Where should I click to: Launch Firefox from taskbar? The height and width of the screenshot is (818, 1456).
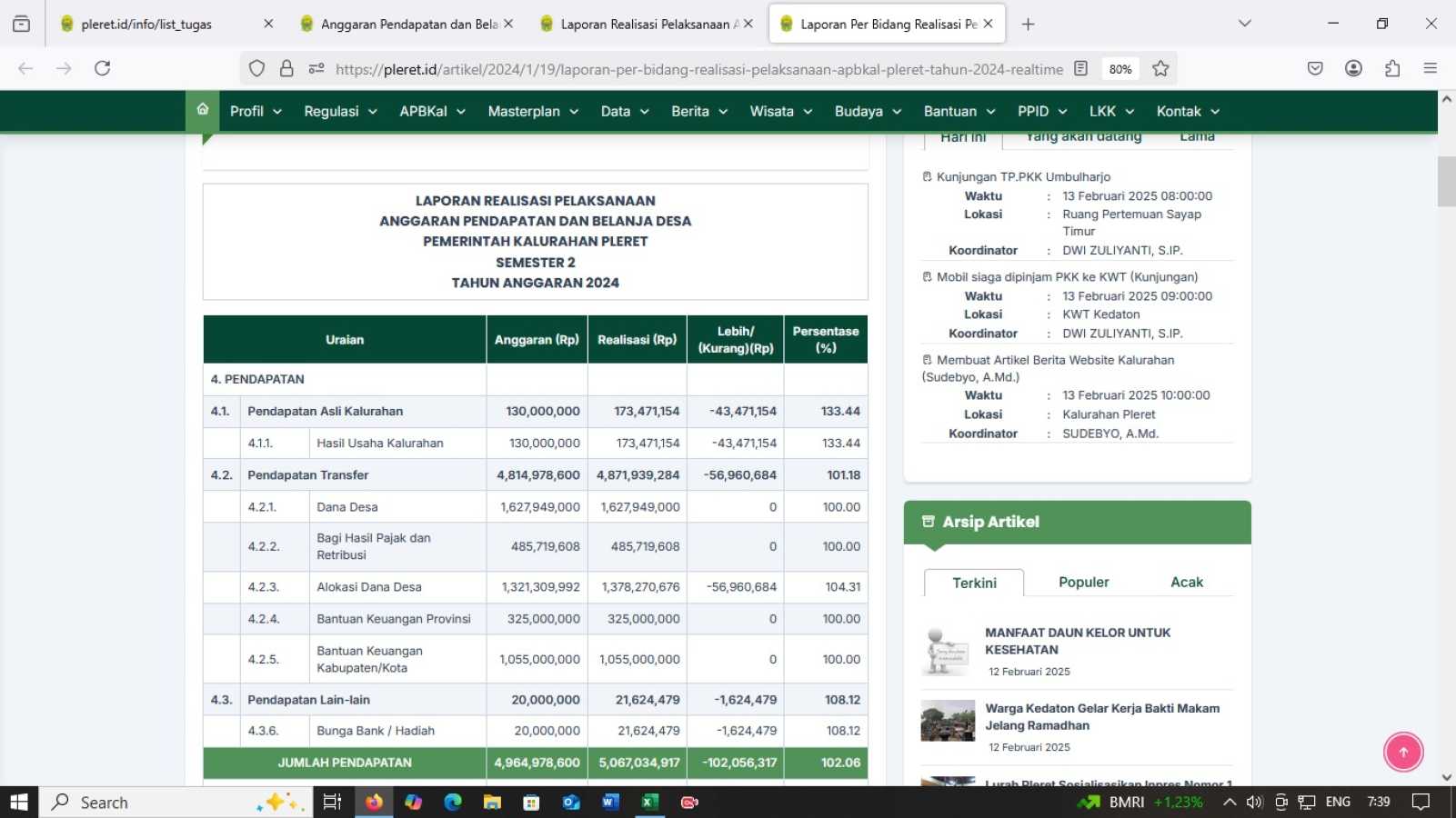[x=374, y=802]
